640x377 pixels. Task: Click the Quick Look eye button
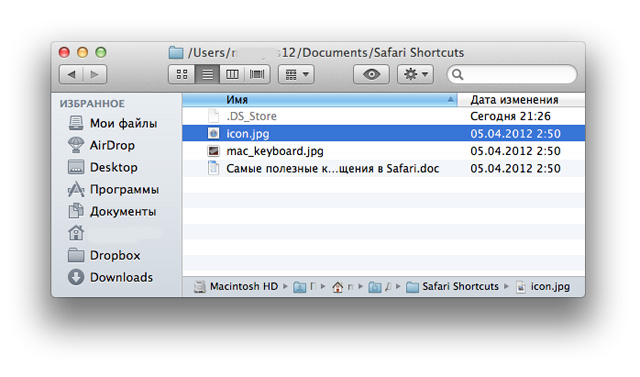(371, 74)
